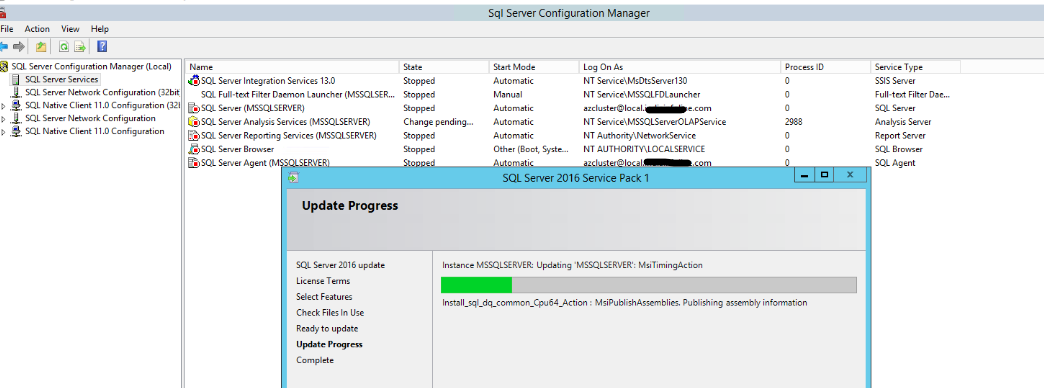This screenshot has width=1044, height=388.
Task: Click the SQL Server (MSSQLSERVER) service icon
Action: point(194,108)
